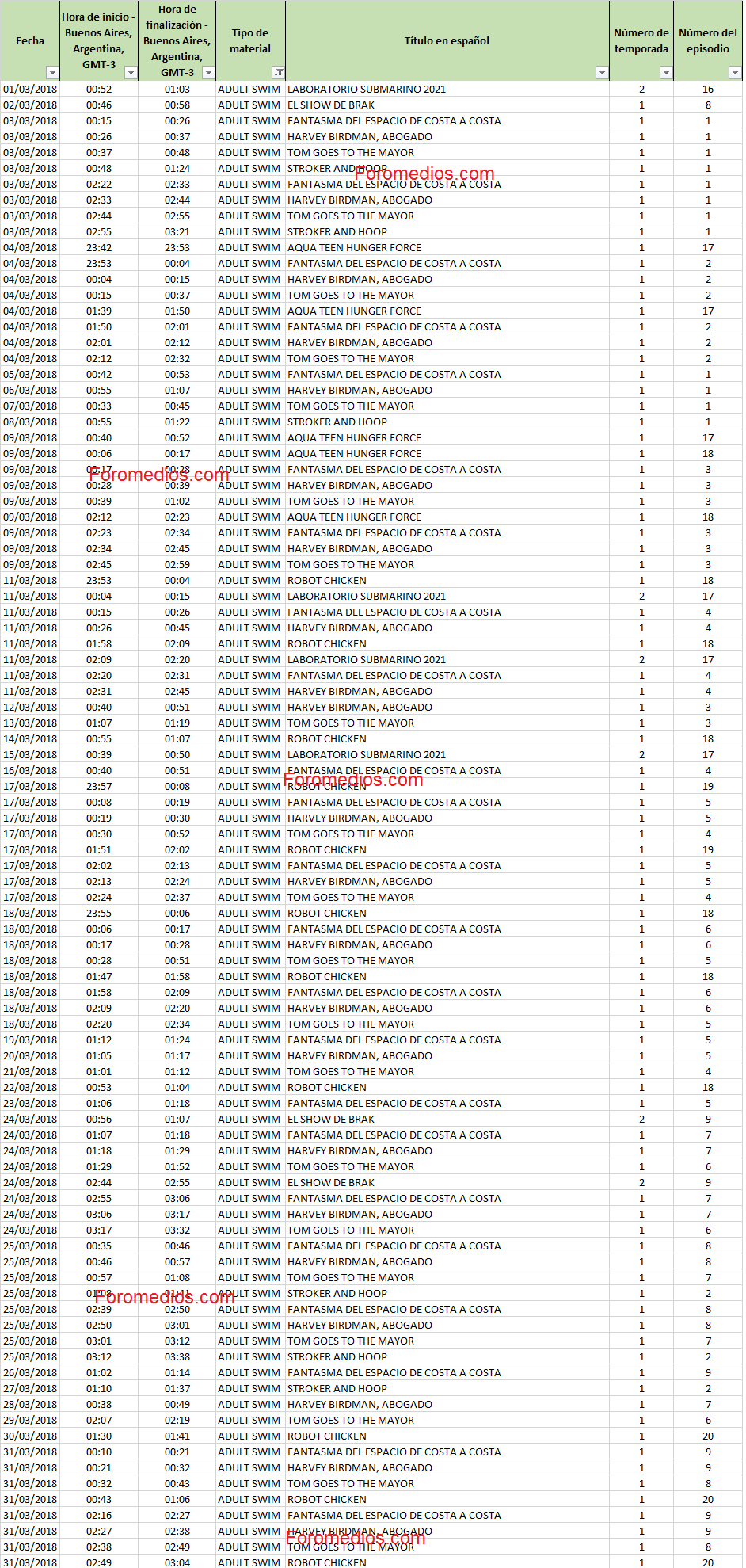Viewport: 746px width, 1568px height.
Task: Select ADULT SWIM cell in 23/03/2018 row
Action: [250, 1103]
